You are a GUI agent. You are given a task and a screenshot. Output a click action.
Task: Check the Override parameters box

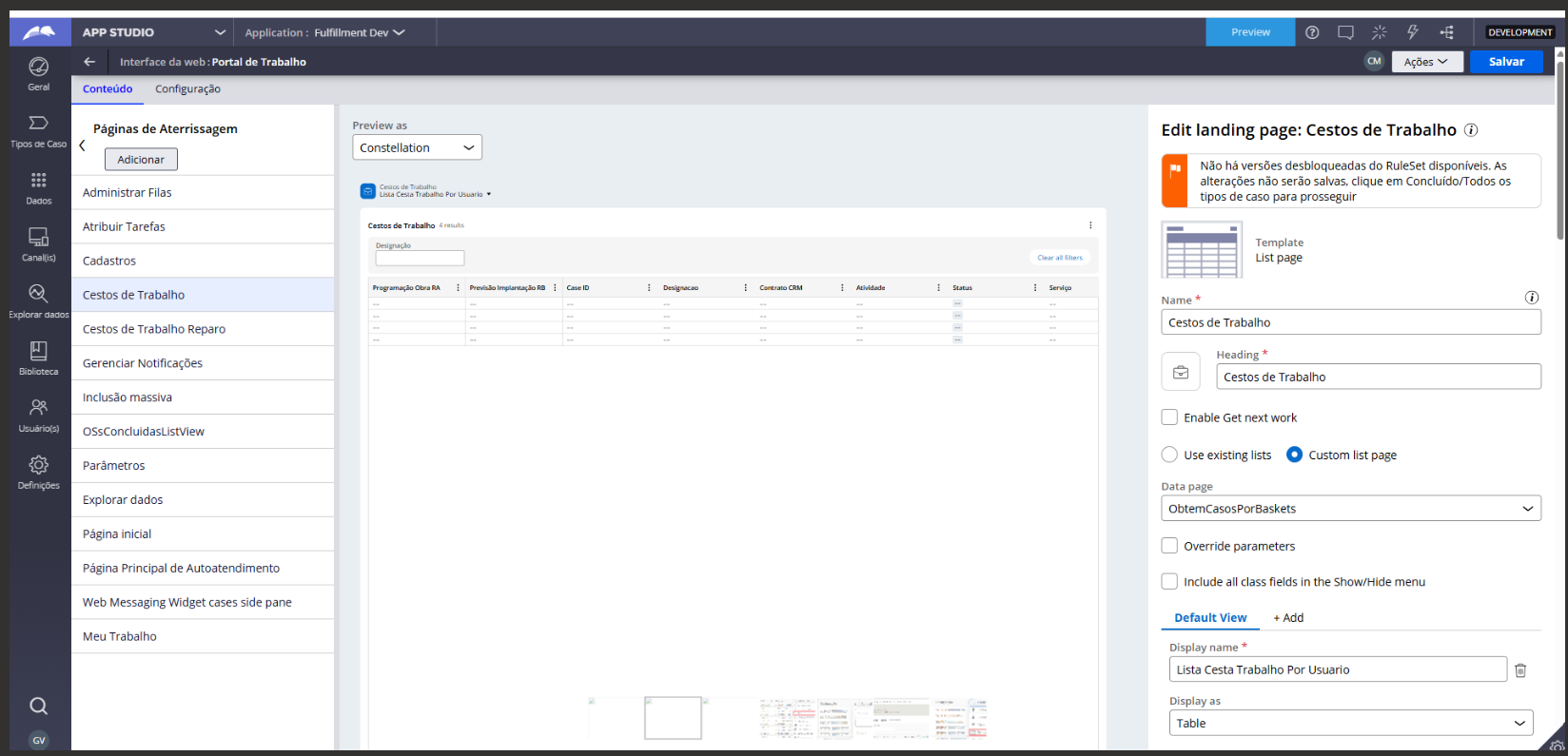(1169, 546)
